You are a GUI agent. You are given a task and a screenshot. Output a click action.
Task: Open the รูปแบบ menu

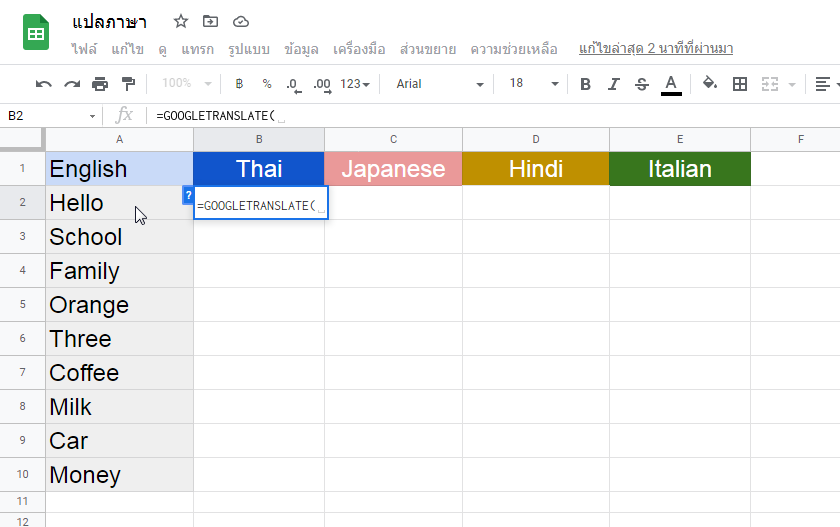pos(249,49)
